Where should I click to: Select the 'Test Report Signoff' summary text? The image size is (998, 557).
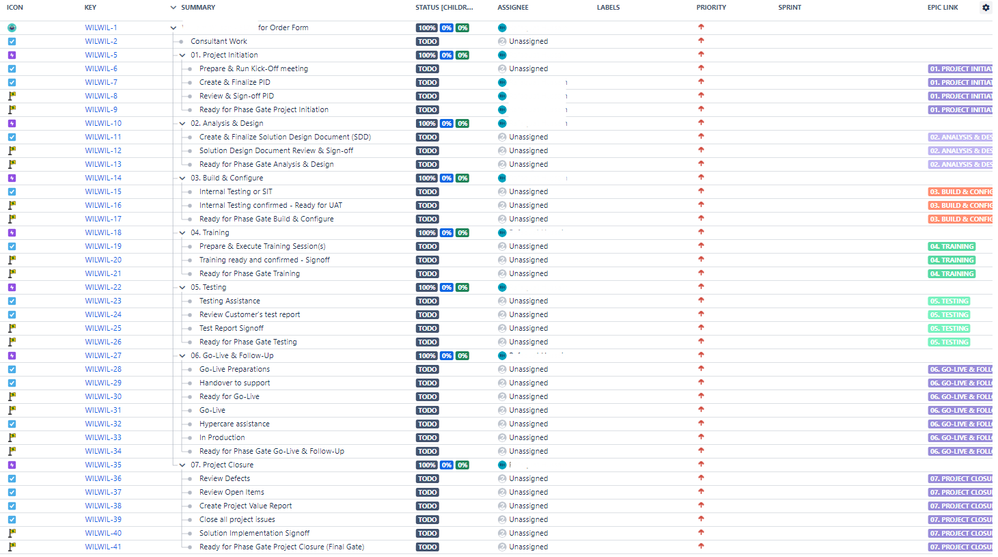(x=231, y=328)
